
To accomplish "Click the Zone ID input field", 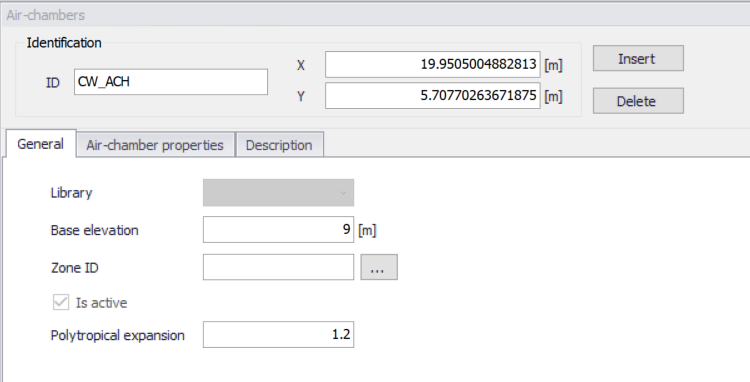I will (x=278, y=267).
